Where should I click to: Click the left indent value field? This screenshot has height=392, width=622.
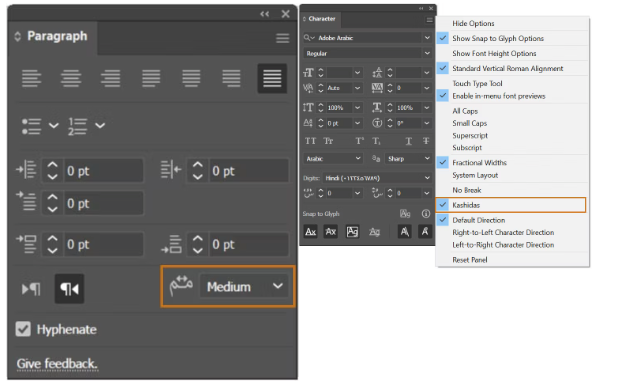coord(103,171)
